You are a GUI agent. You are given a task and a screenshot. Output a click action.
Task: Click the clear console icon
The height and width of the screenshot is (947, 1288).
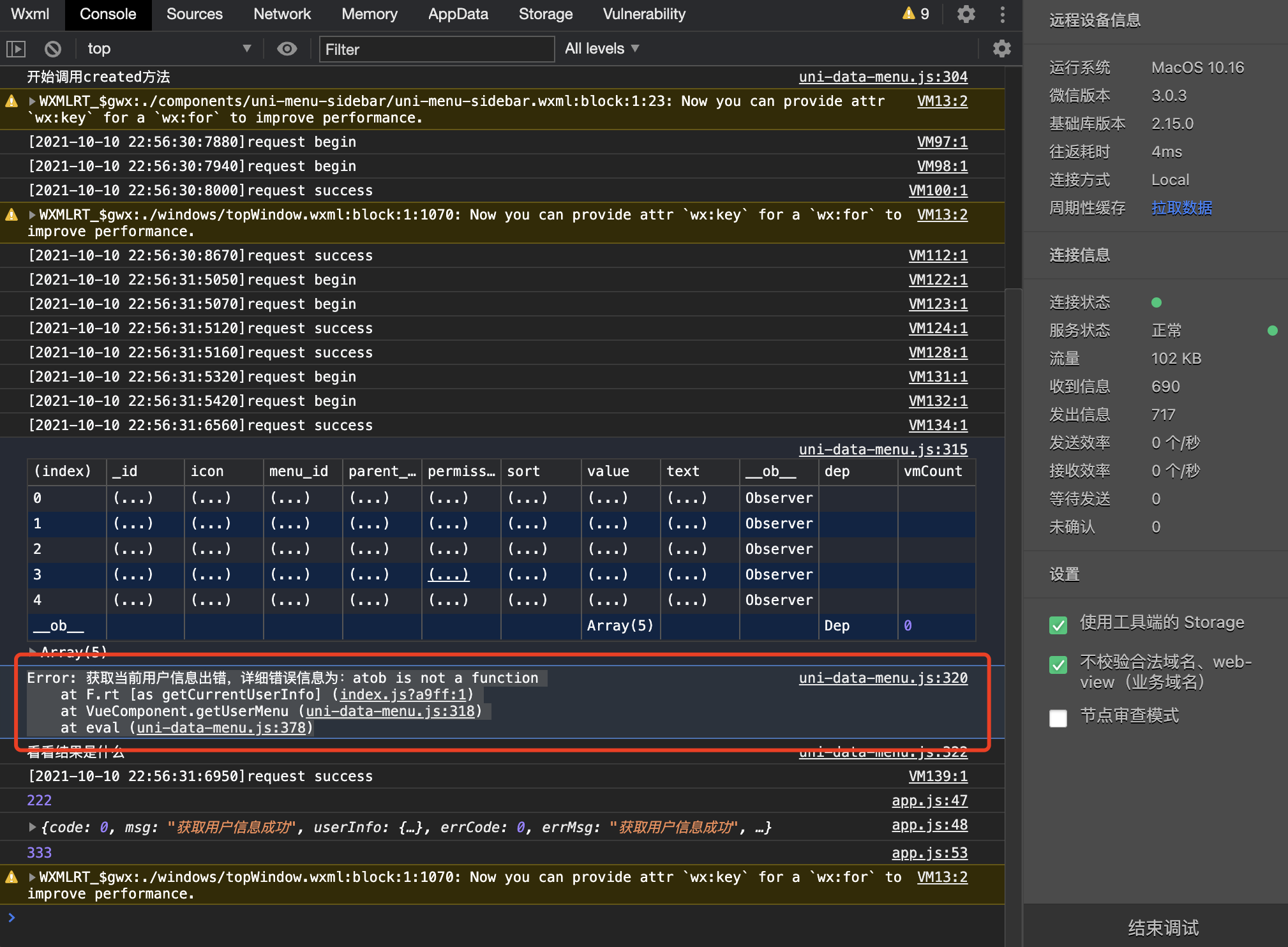point(53,48)
